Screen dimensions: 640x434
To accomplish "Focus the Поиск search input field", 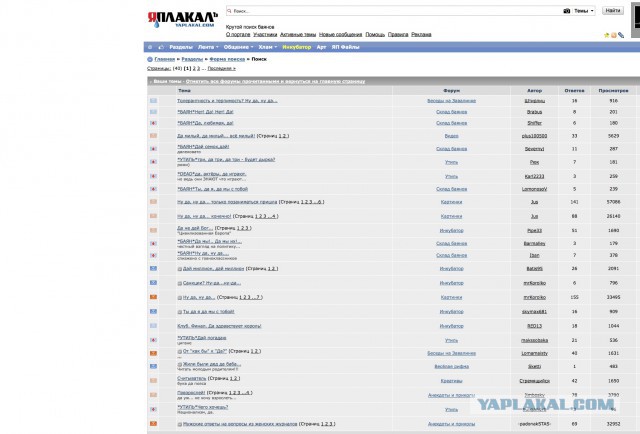I will 393,11.
